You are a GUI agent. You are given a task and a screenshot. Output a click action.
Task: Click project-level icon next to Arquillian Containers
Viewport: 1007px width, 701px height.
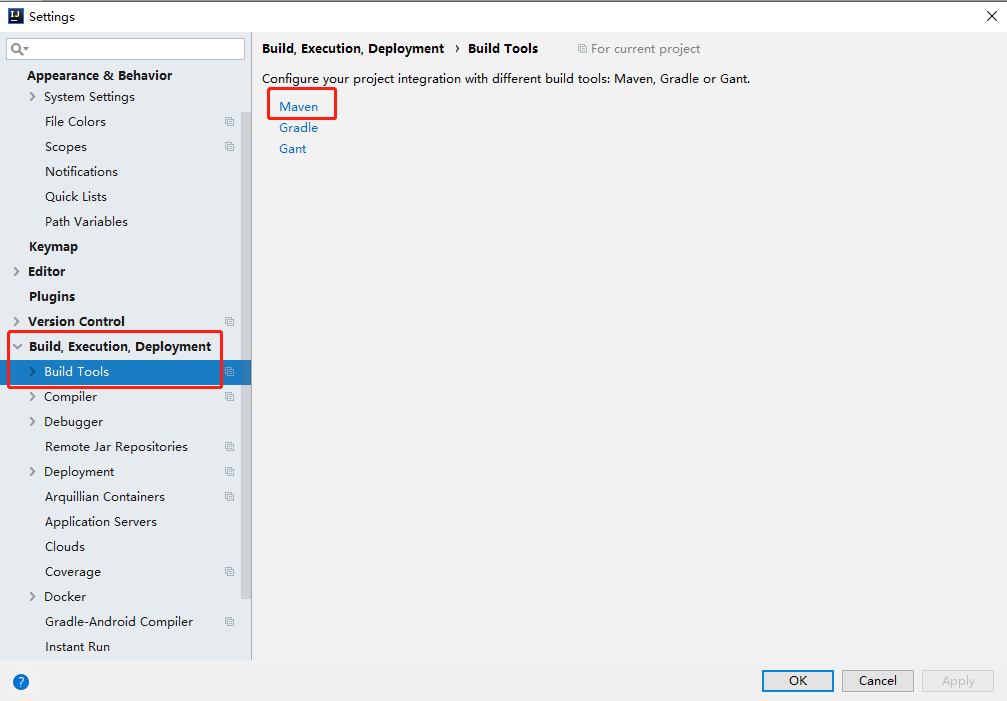(x=229, y=497)
